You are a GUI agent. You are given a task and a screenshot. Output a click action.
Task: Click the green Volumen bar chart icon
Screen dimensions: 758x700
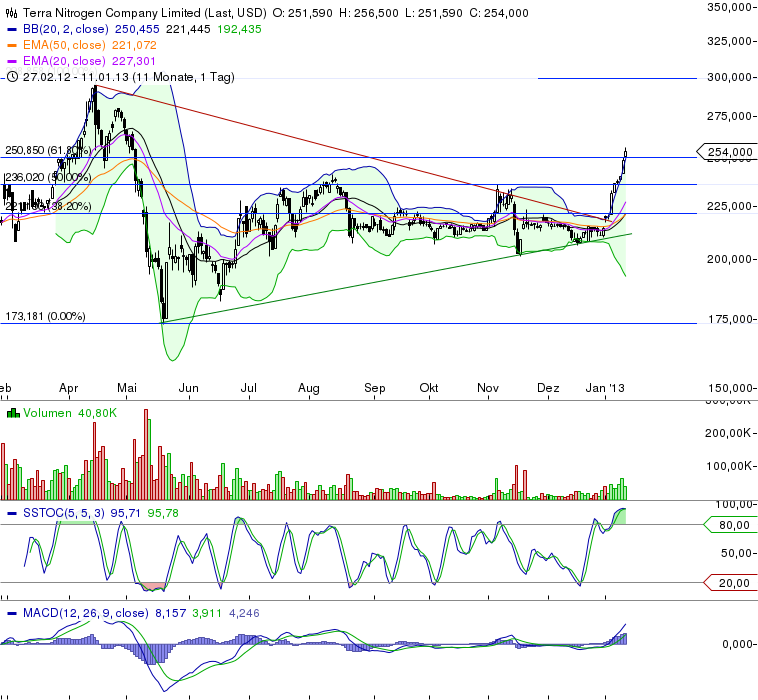pos(12,413)
